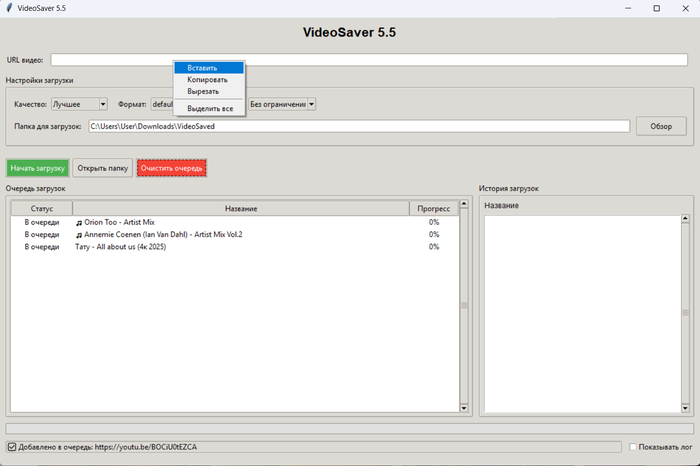Click the VideoSaver feather icon in title bar
Screen dimensions: 700x466
pos(9,8)
